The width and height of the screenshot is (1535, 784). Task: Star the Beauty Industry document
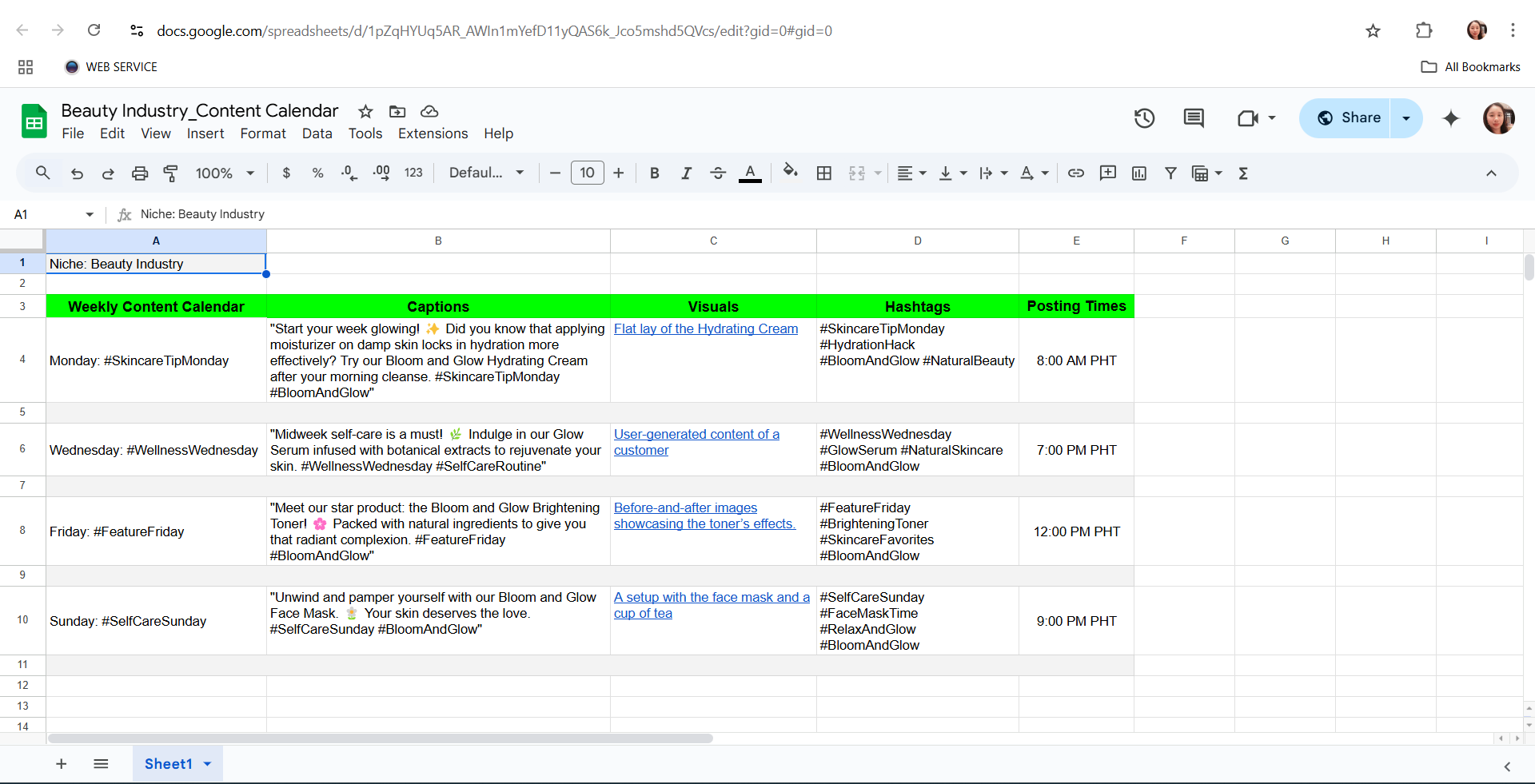click(x=365, y=111)
